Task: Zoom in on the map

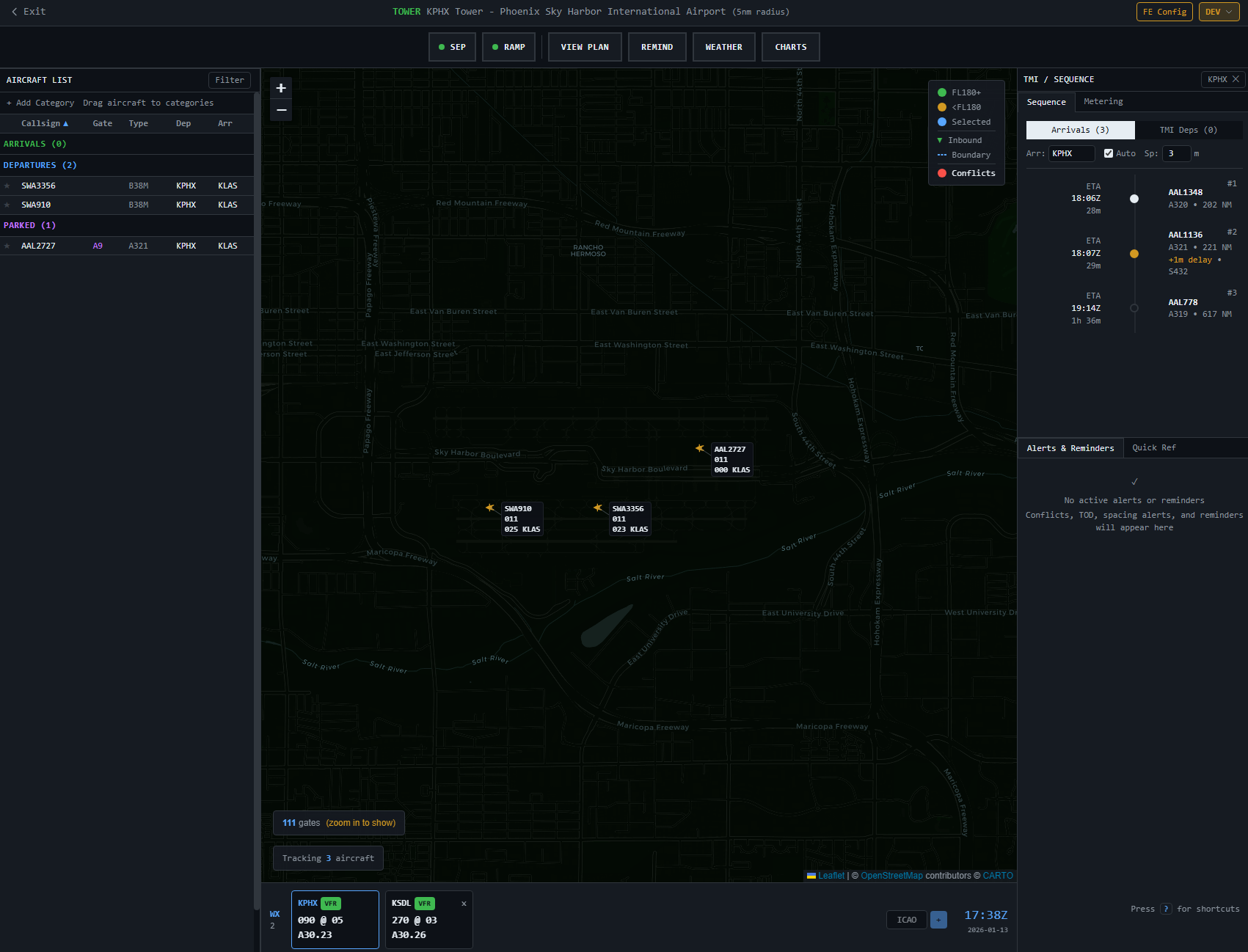Action: click(x=281, y=88)
